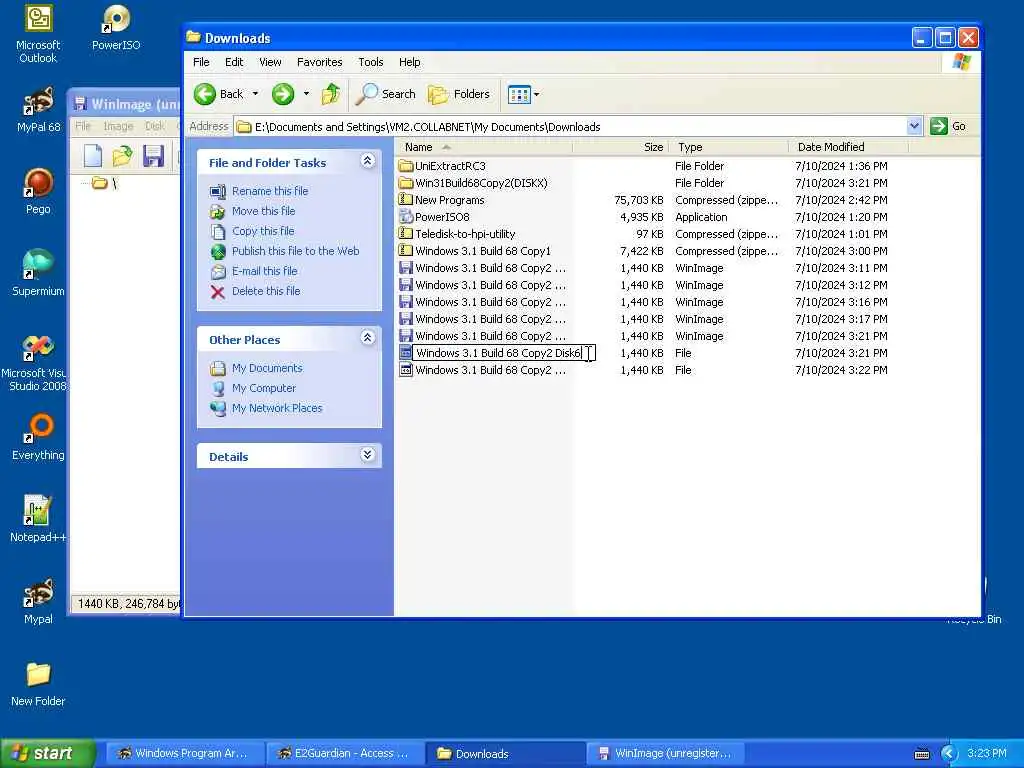
Task: Switch to E2Guardian taskbar button
Action: tap(345, 754)
